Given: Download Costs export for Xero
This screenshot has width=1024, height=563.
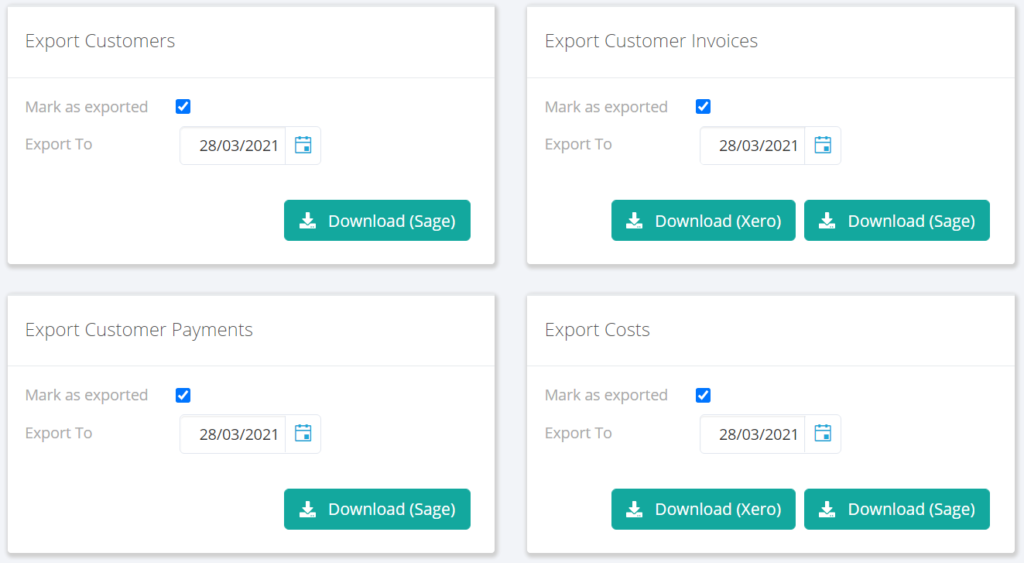Looking at the screenshot, I should pos(703,509).
